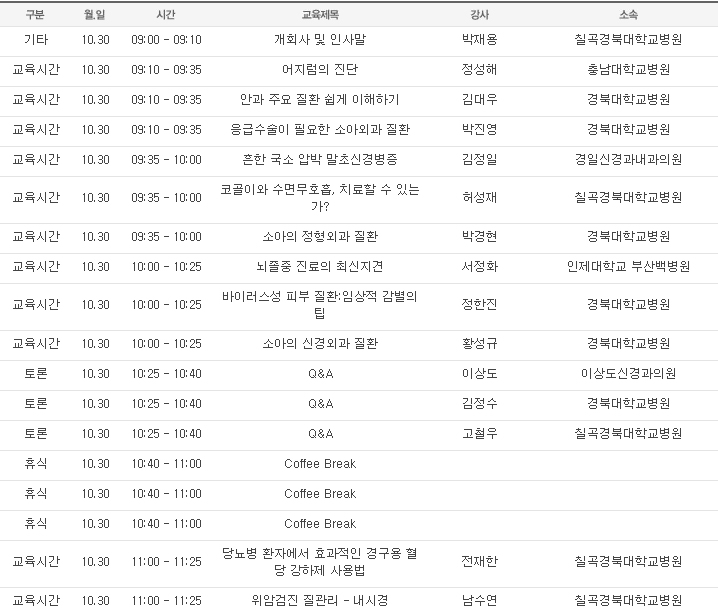
Task: Click the 강사 column header
Action: [x=479, y=15]
